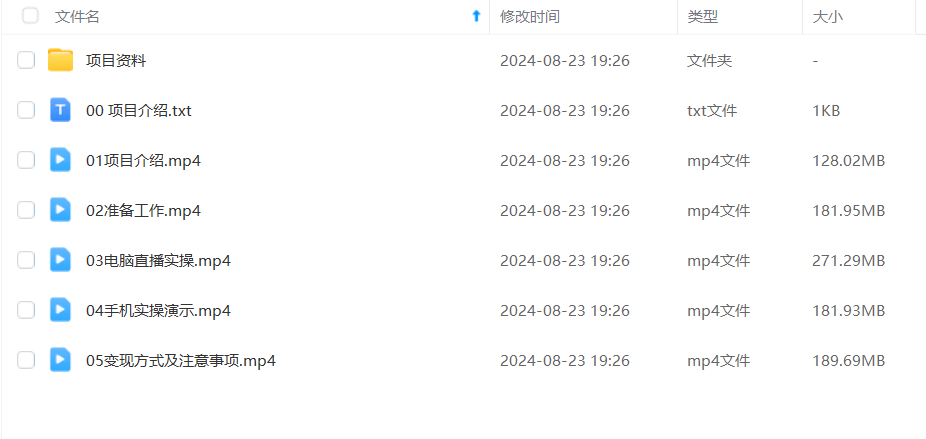Click the txt icon of 00 项目介绍.txt
Viewport: 926px width, 439px height.
60,110
